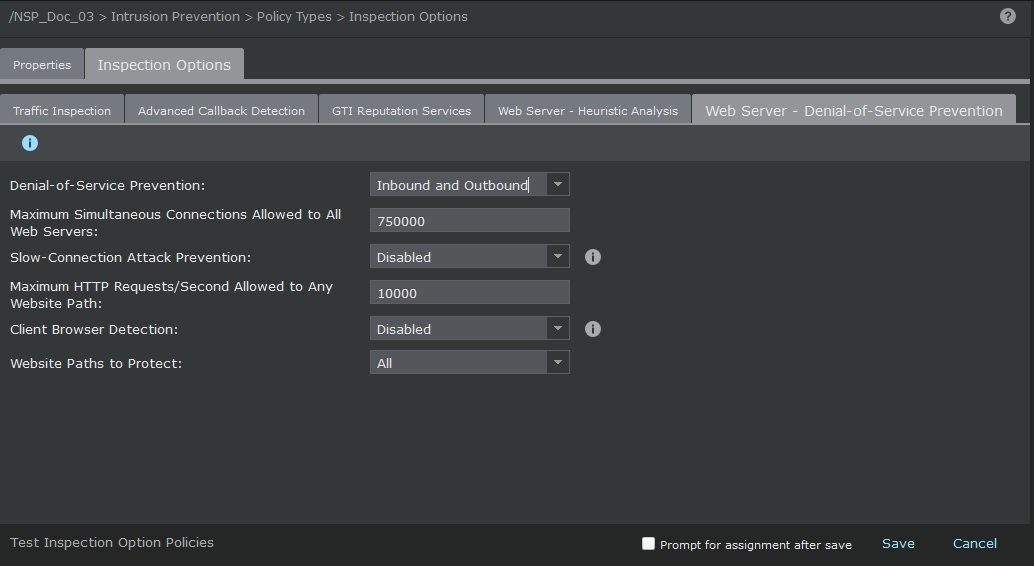Click the Website Paths to Protect label
This screenshot has height=566, width=1034.
tap(96, 363)
